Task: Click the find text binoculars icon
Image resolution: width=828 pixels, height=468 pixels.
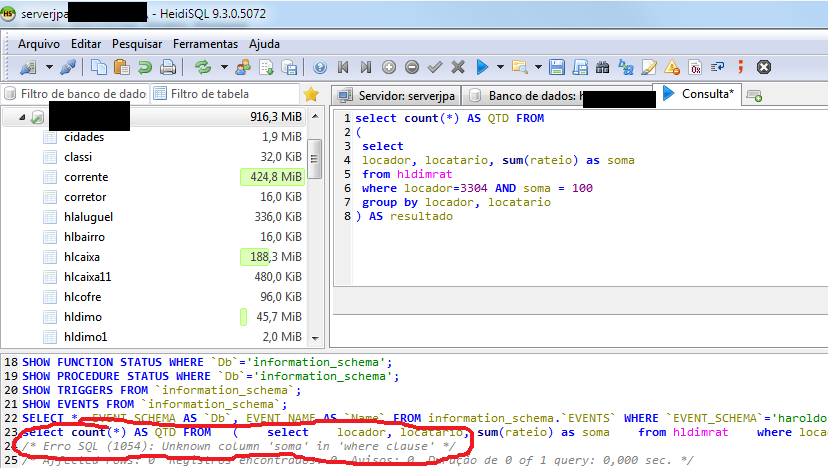Action: 603,67
